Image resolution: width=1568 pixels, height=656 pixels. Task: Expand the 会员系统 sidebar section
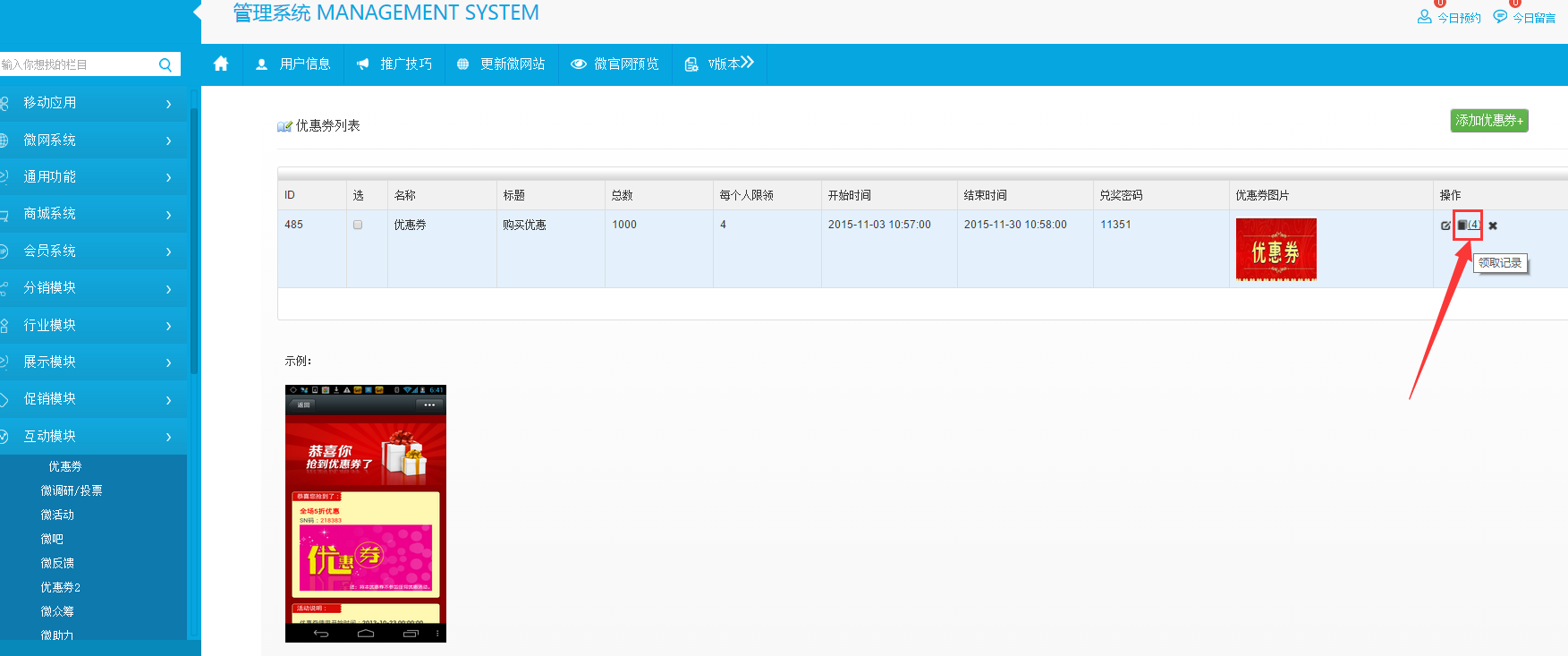tap(89, 251)
